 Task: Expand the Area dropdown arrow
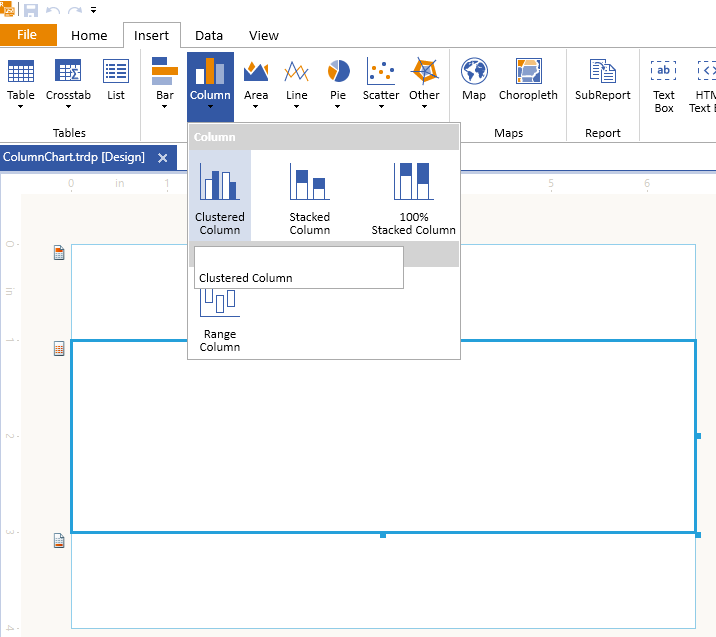pos(256,107)
